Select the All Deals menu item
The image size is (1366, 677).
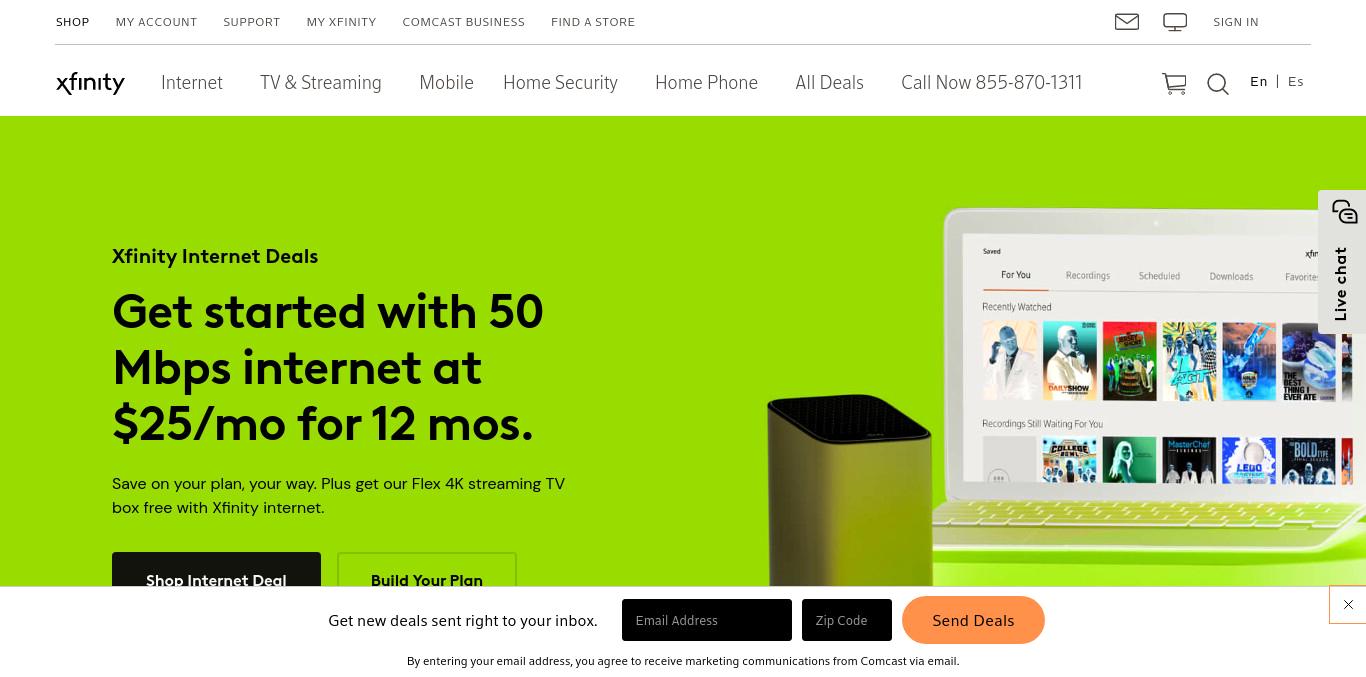(829, 83)
